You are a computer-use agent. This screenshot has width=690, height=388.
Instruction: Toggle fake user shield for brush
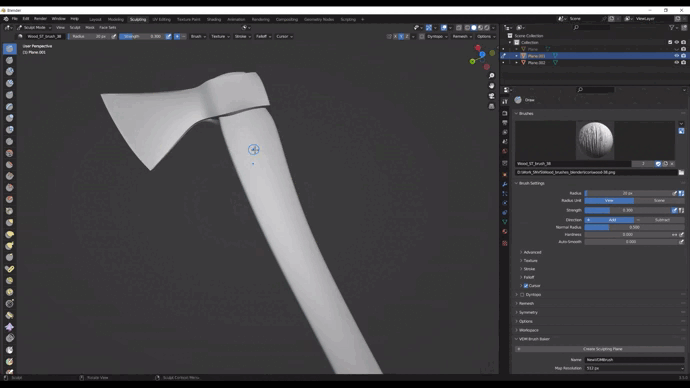click(x=658, y=164)
